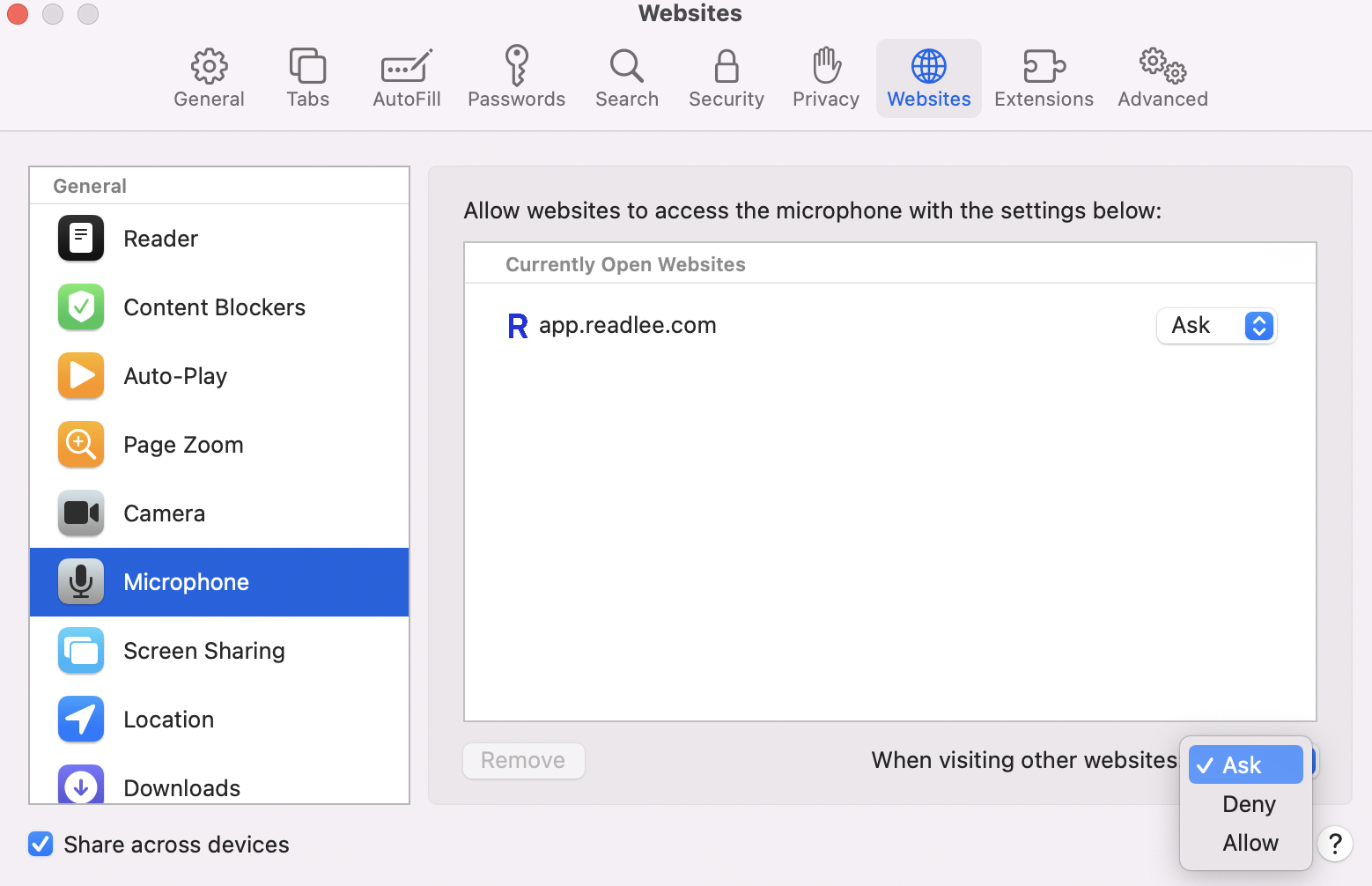Click the Microphone sidebar icon
The image size is (1372, 886).
click(81, 582)
